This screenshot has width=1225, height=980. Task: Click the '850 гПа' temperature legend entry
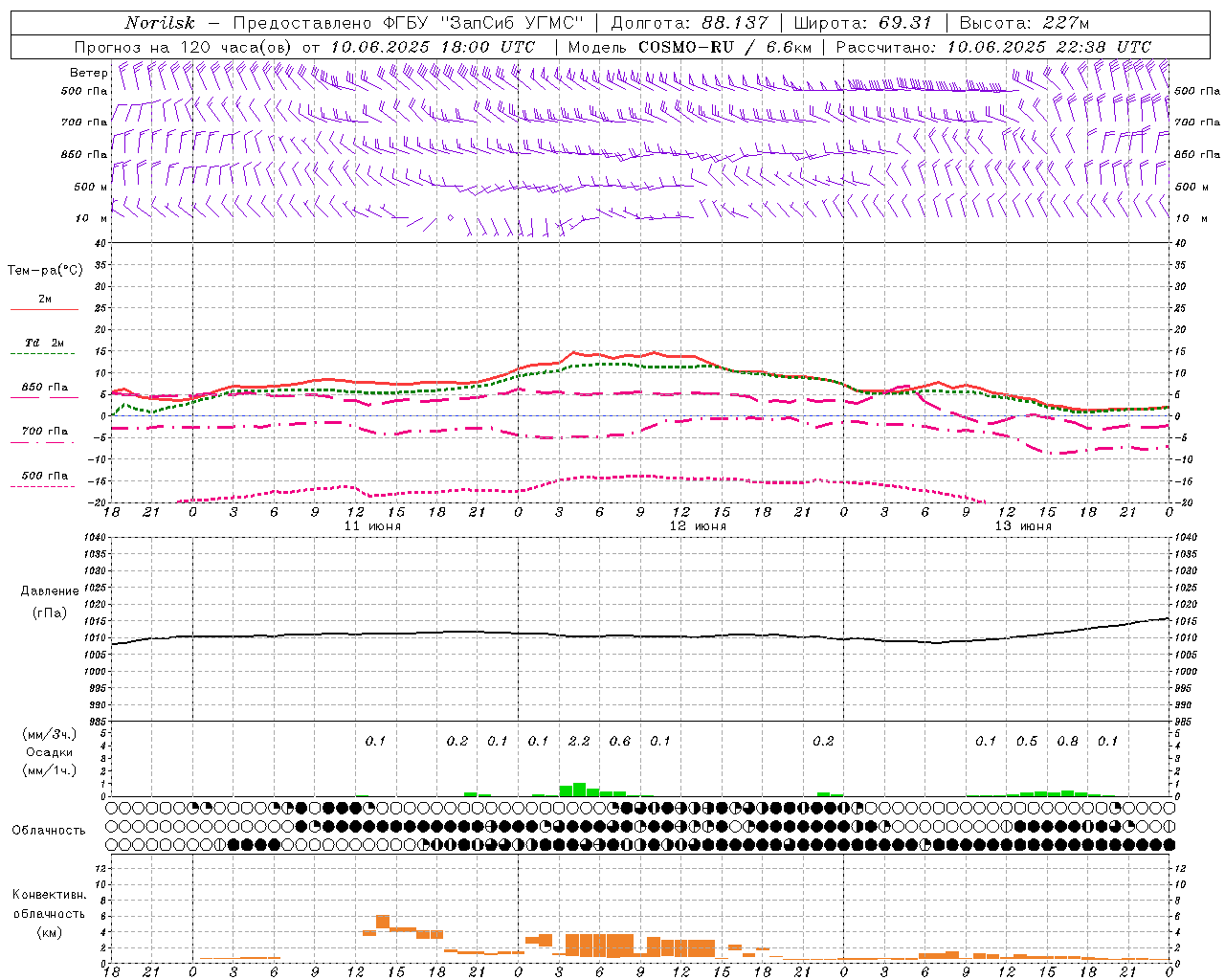[45, 387]
